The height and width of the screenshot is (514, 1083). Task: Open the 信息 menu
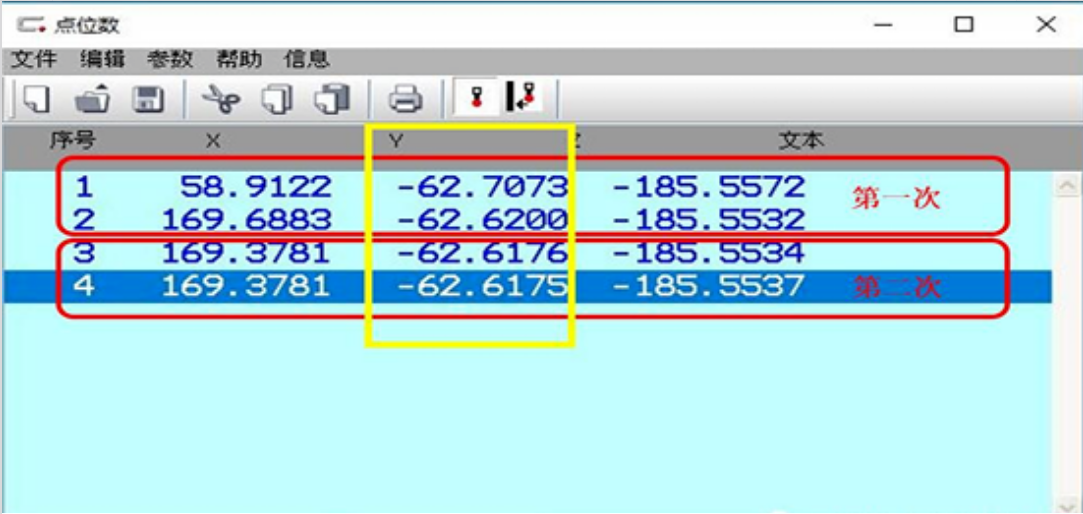pos(307,60)
